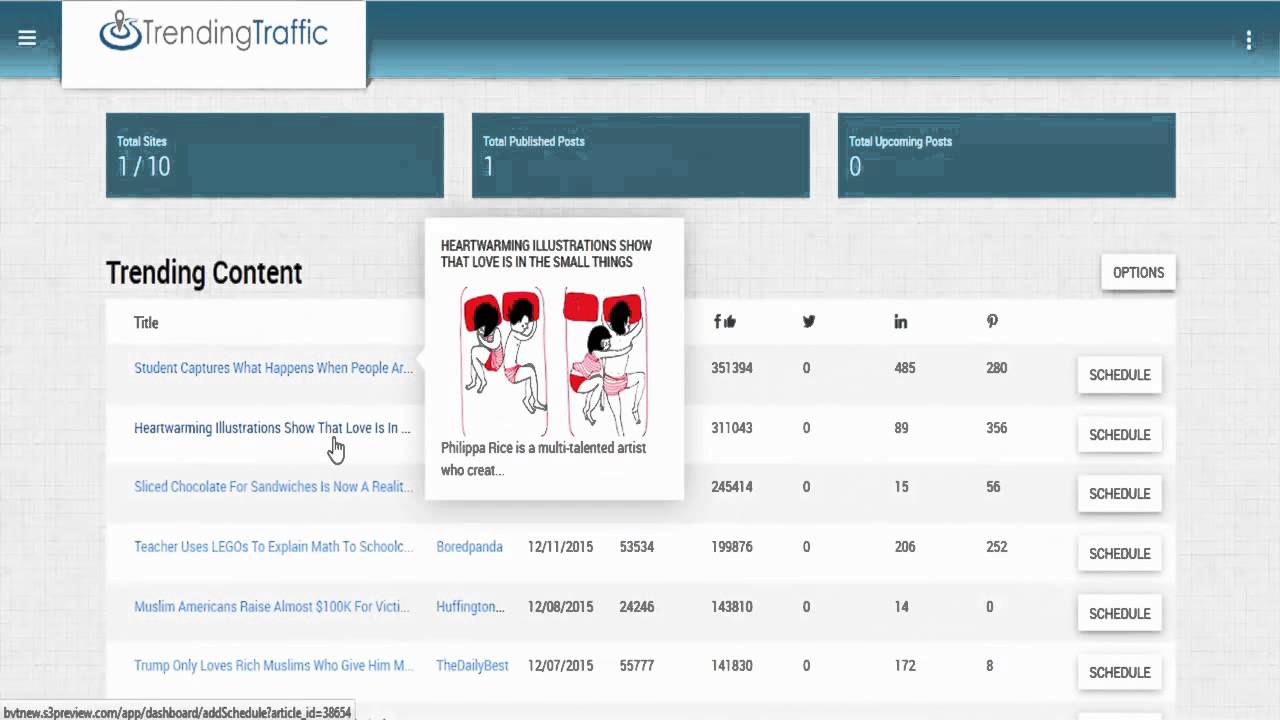Open the Boredpanda source link
The width and height of the screenshot is (1280, 720).
coord(469,547)
